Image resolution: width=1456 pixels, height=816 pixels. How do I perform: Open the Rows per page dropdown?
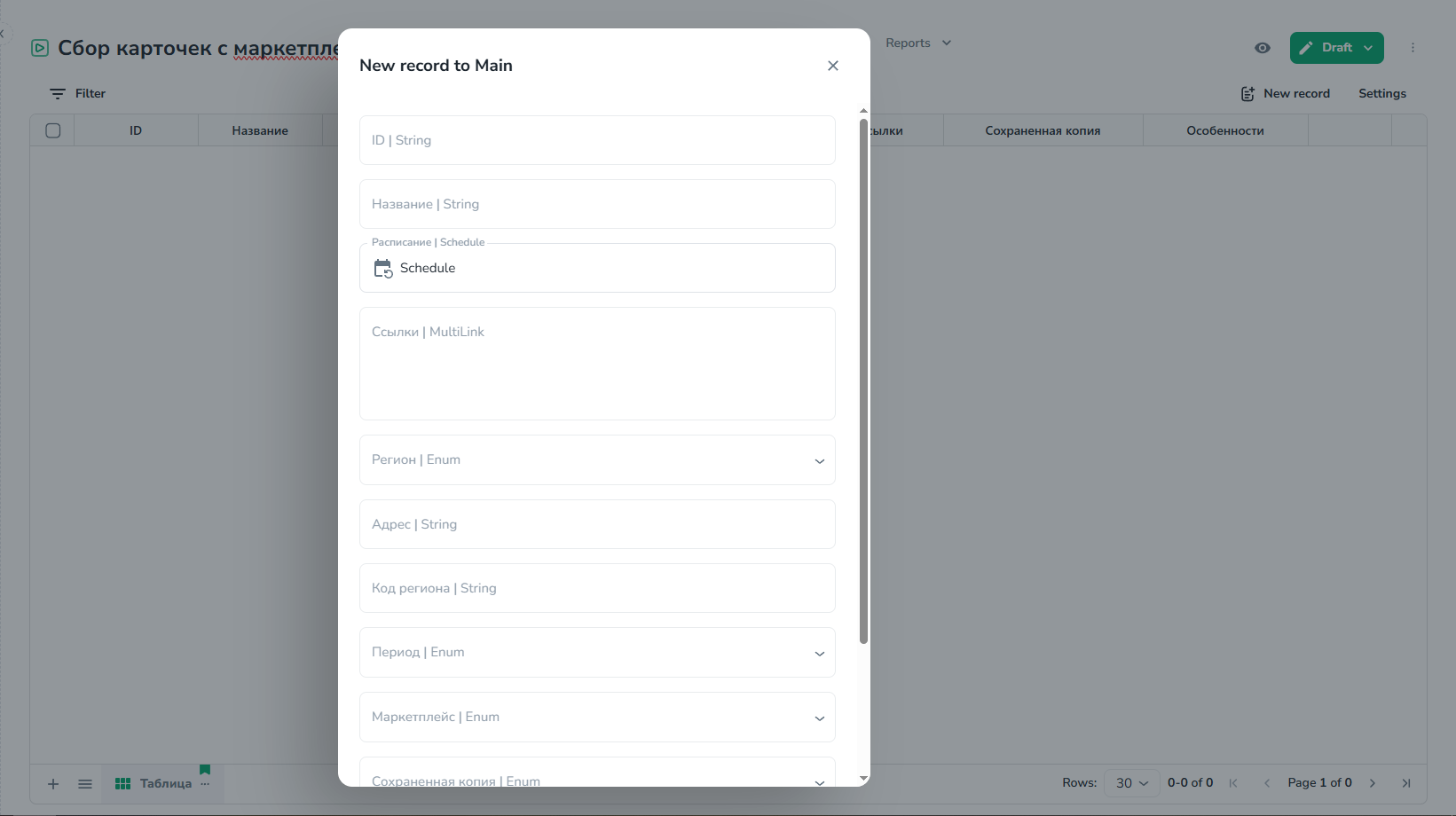(1131, 783)
